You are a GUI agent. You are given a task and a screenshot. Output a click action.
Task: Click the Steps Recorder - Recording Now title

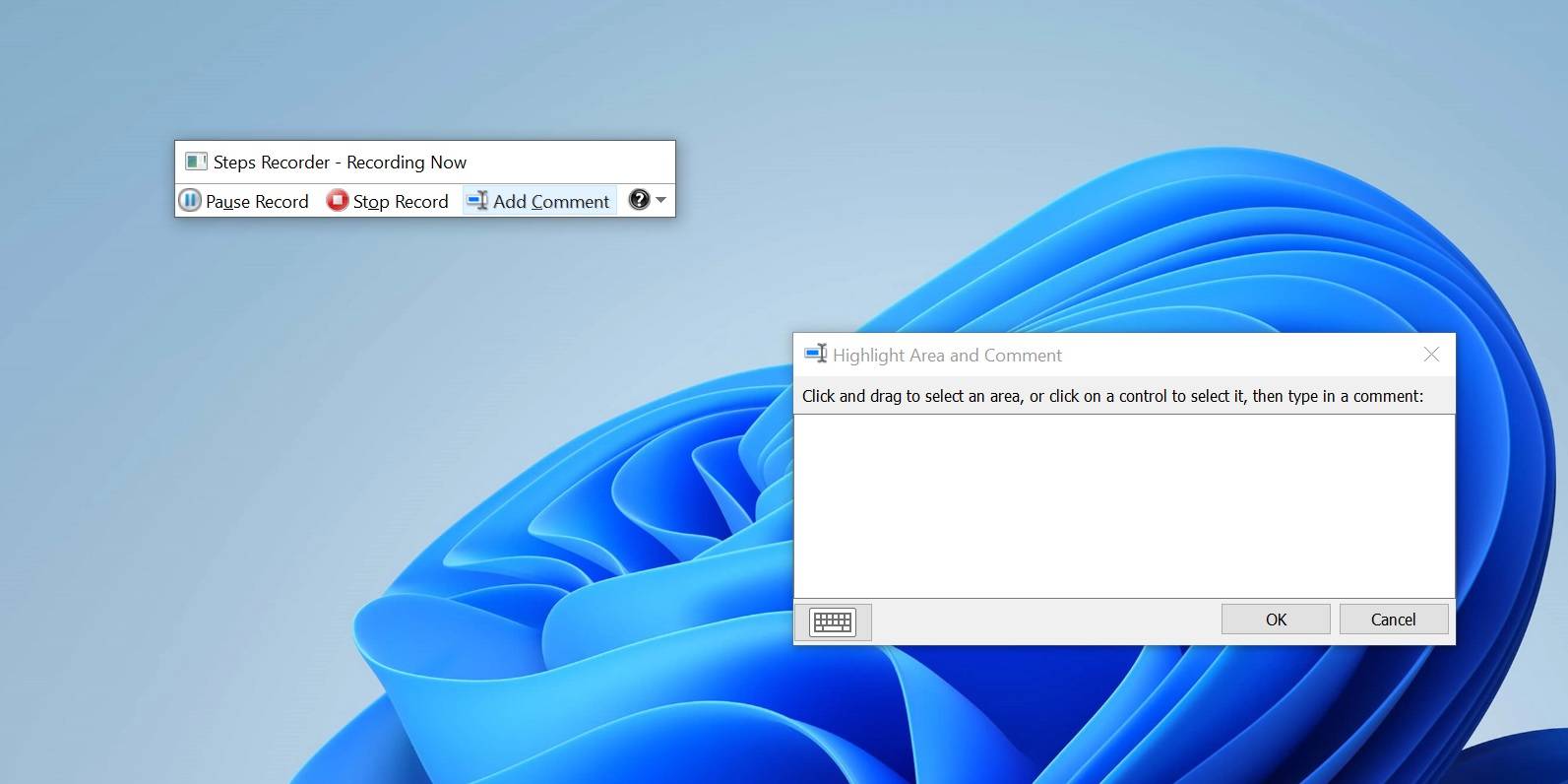340,163
